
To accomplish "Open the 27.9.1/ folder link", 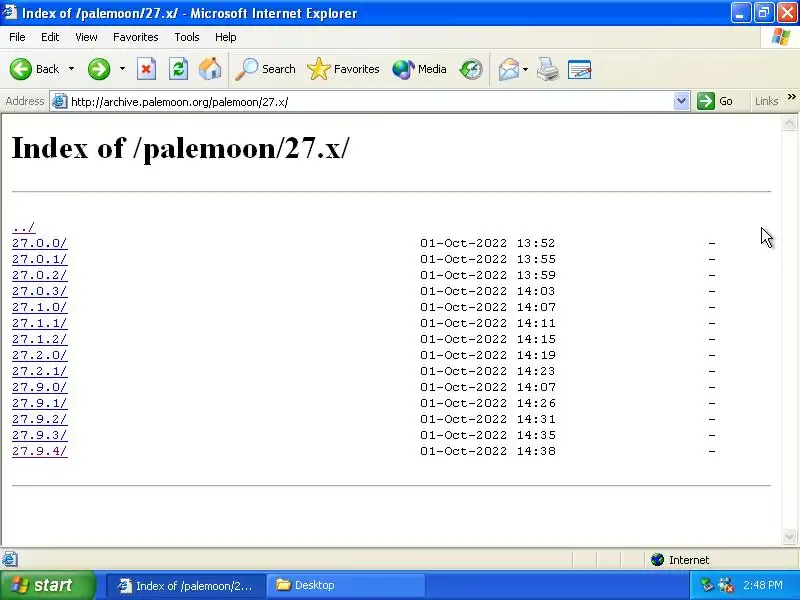I will click(40, 403).
